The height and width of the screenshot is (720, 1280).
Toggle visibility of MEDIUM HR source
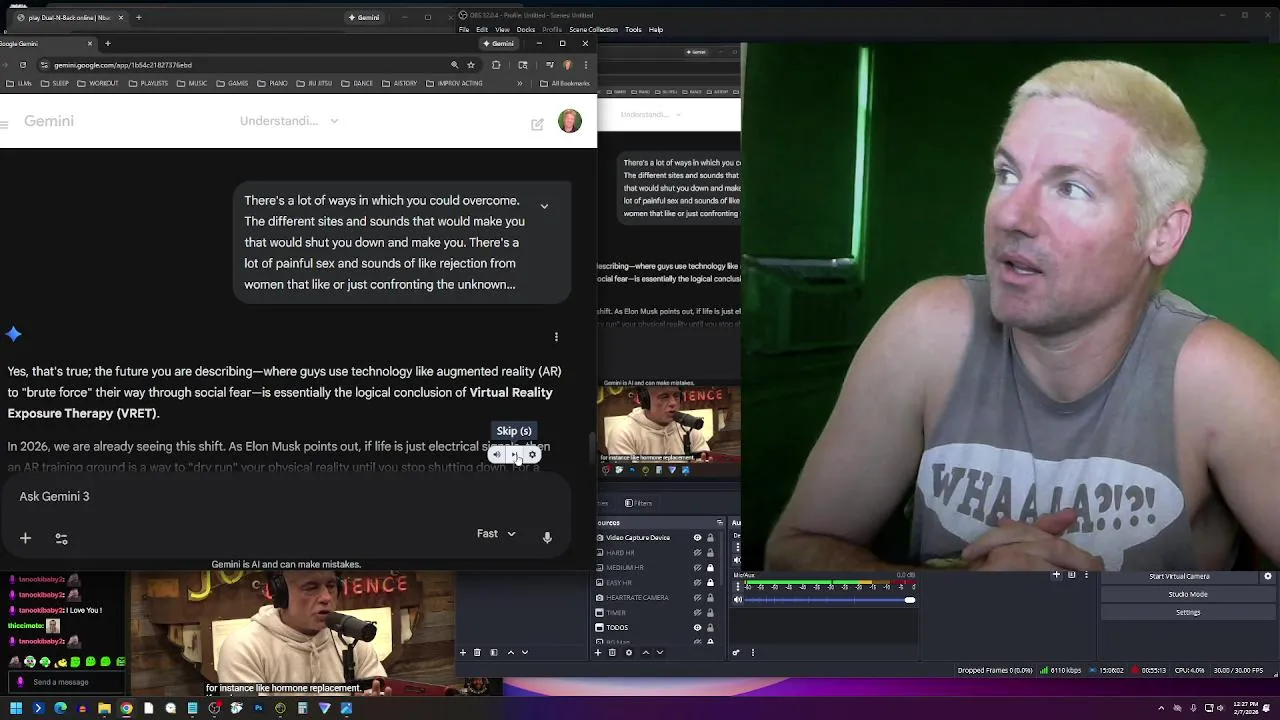pos(697,568)
